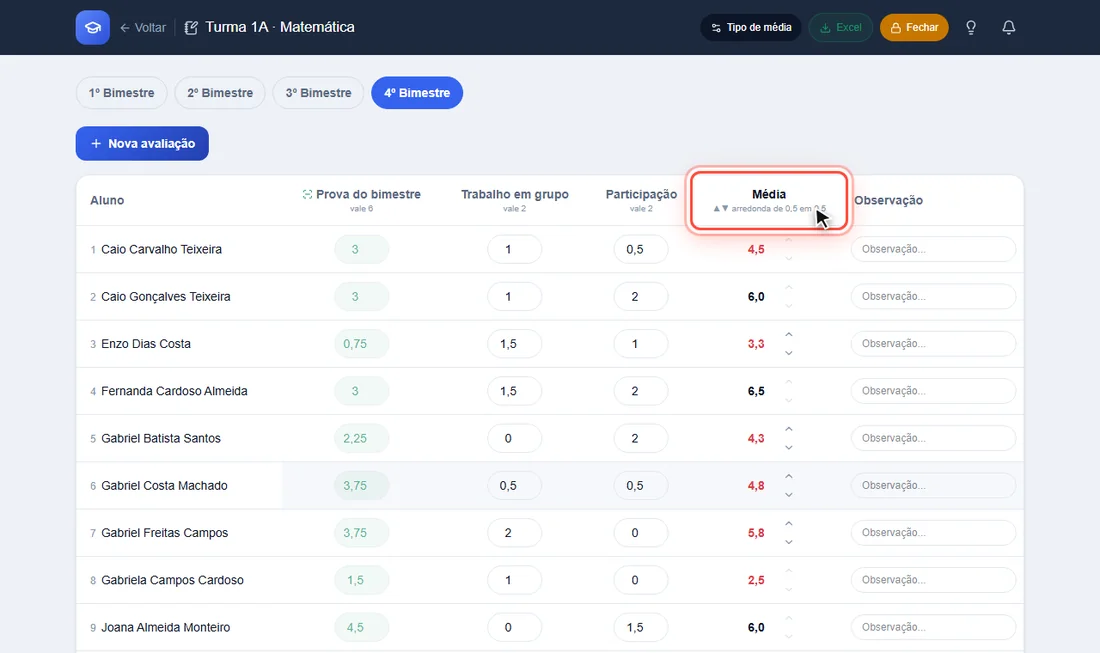Edit Fernanda Cardoso Almeida's Trabalho em grupo grade
The image size is (1100, 653).
(x=514, y=391)
